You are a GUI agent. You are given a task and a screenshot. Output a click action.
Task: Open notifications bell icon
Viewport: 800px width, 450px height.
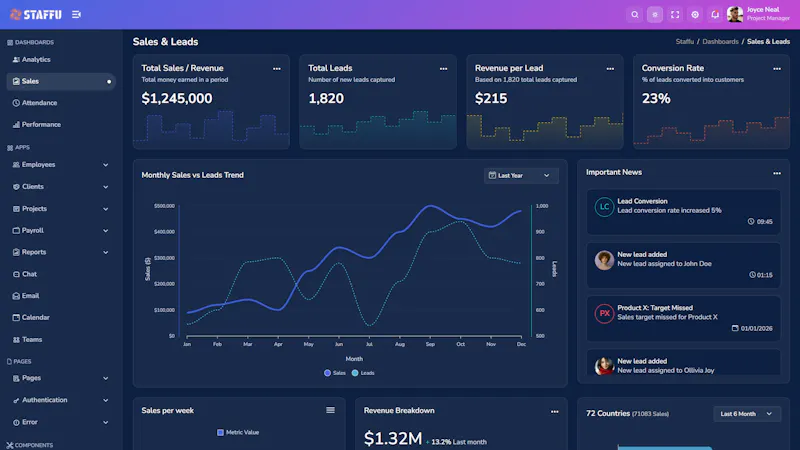click(715, 15)
